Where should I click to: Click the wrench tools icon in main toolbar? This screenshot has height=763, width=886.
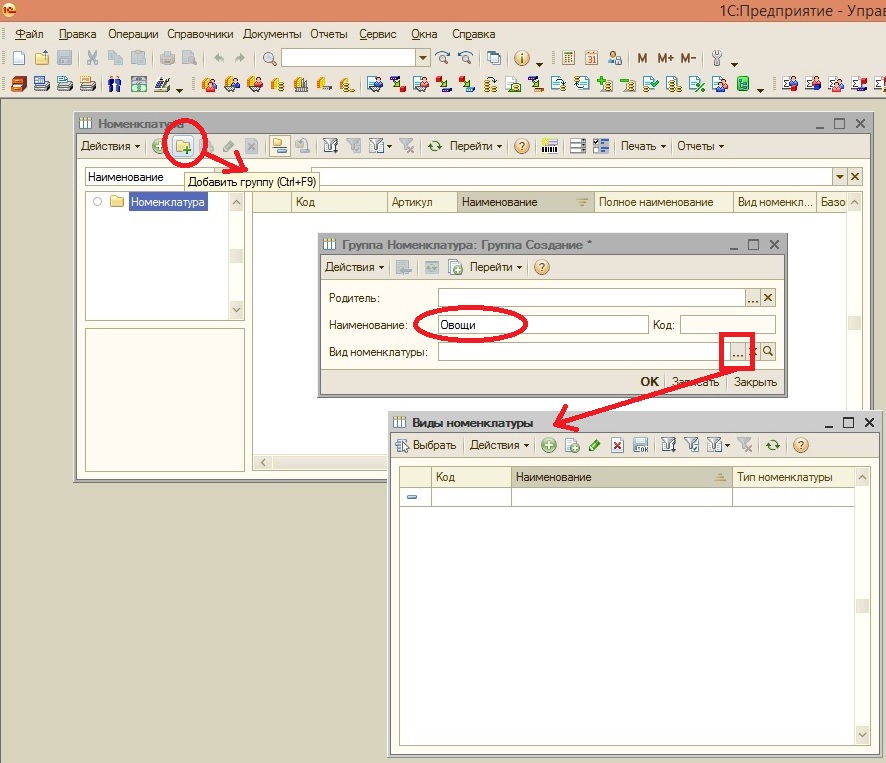tap(716, 58)
